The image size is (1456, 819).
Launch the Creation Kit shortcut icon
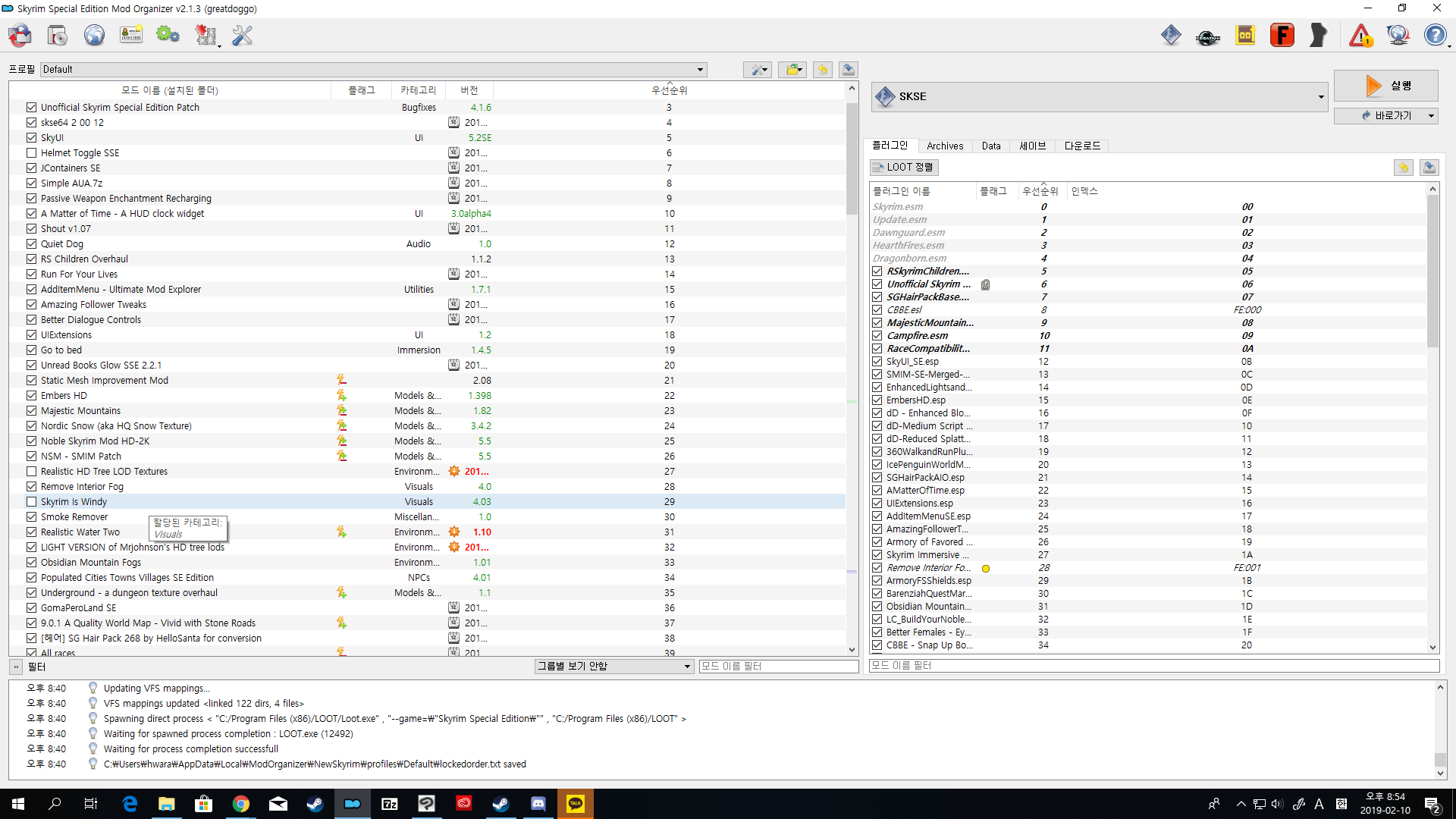coord(1208,35)
